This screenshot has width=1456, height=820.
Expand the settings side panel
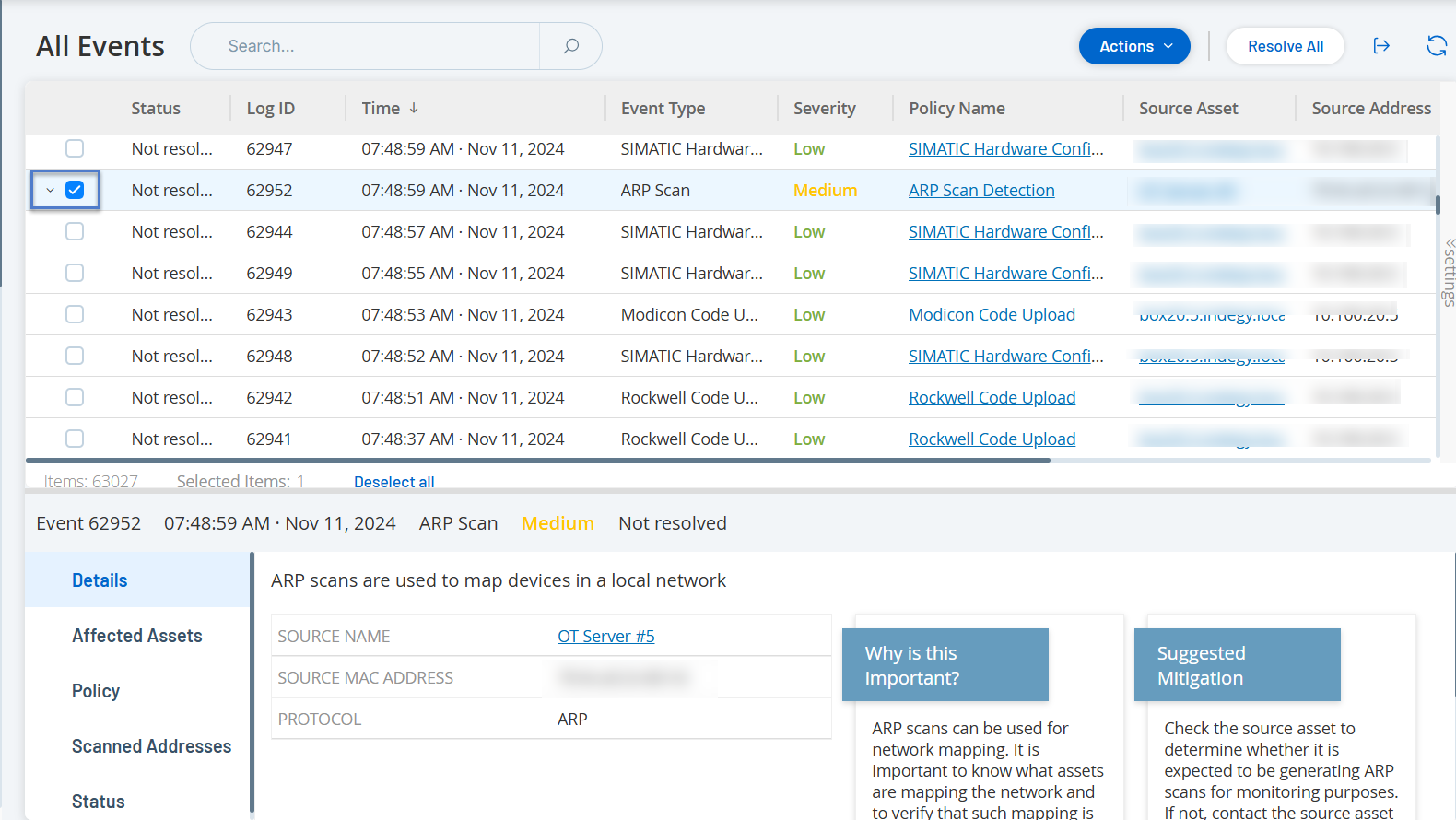(1449, 271)
